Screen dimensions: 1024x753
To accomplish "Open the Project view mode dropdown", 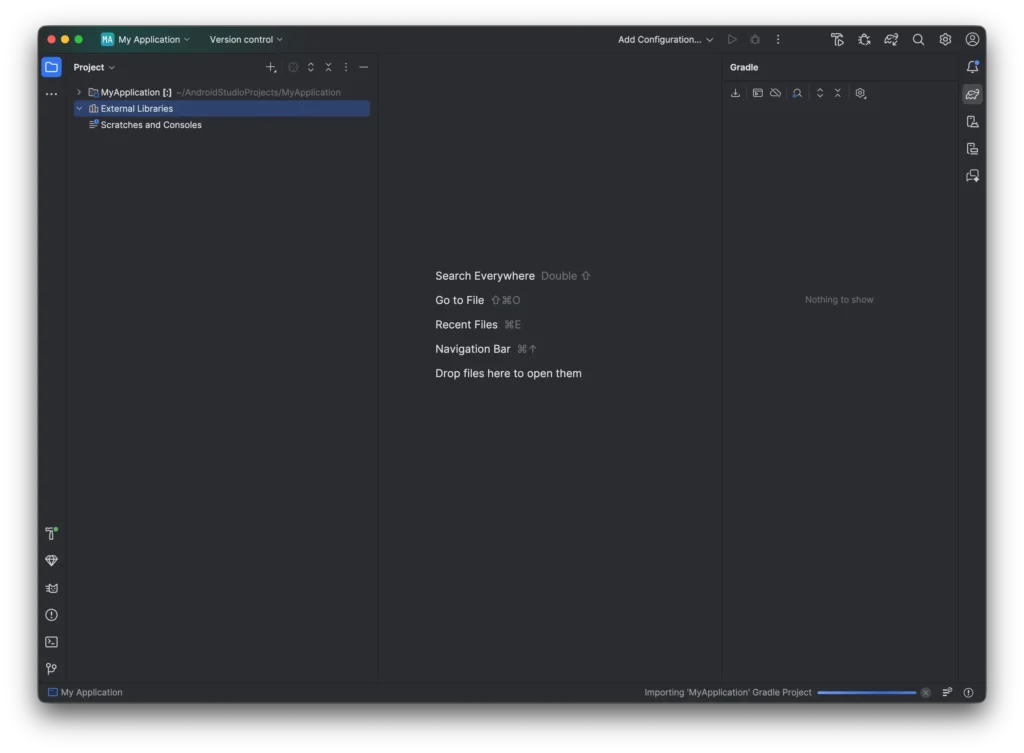I will coord(93,67).
